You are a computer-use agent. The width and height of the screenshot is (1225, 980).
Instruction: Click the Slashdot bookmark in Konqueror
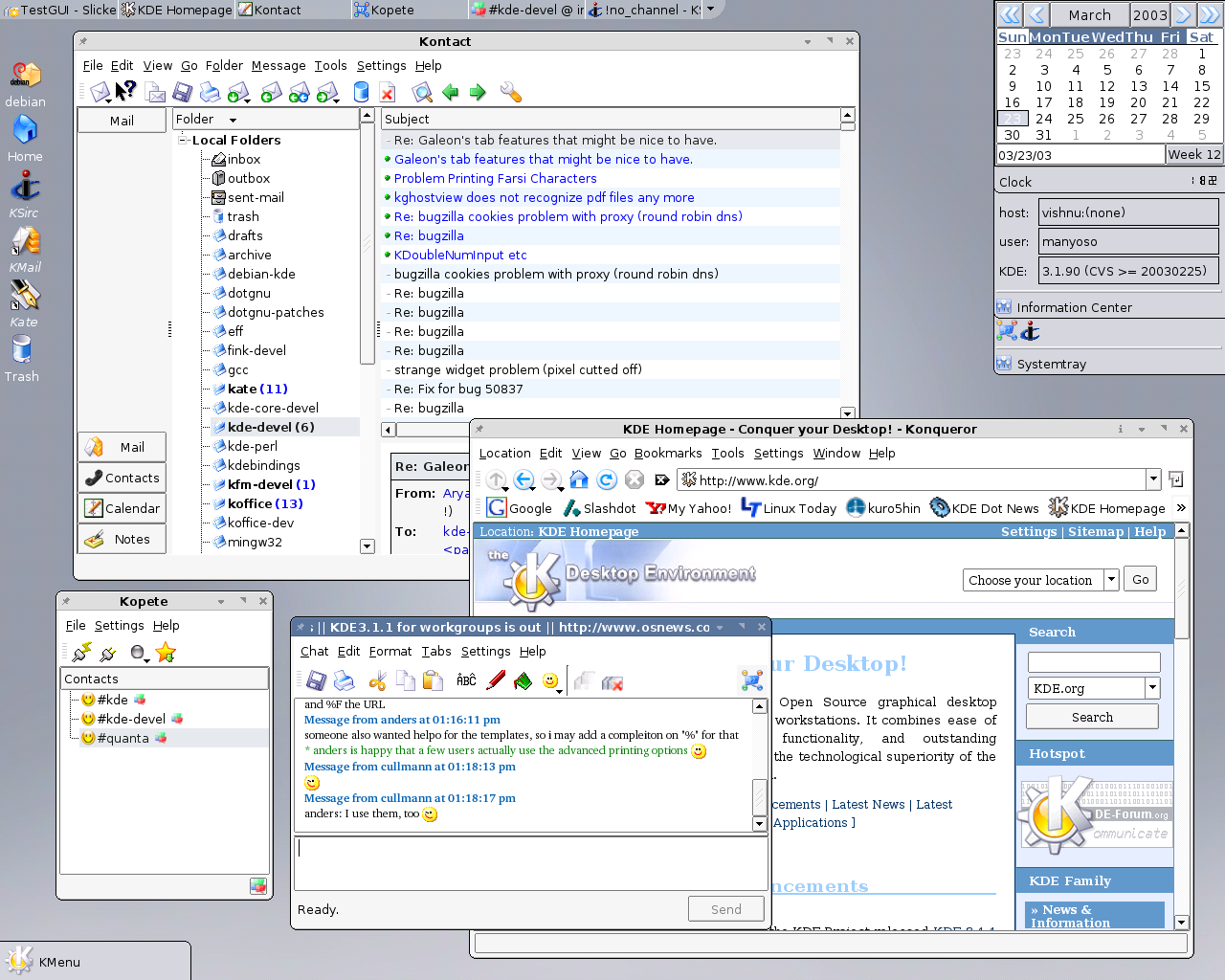[x=599, y=508]
